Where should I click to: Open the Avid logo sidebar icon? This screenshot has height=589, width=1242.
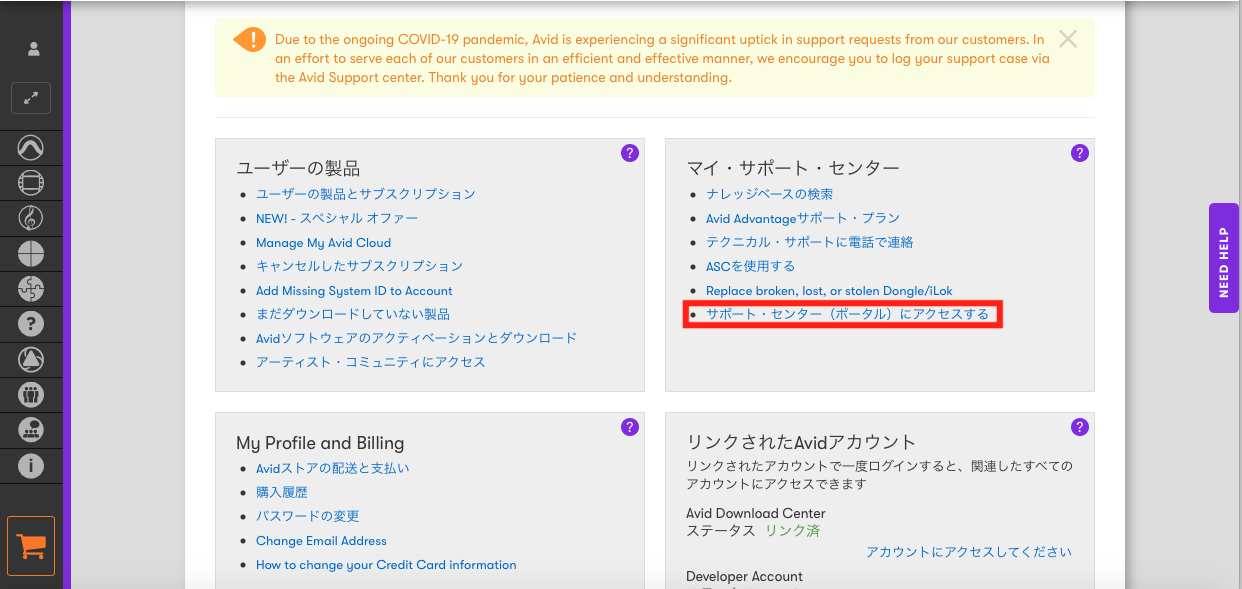click(31, 149)
